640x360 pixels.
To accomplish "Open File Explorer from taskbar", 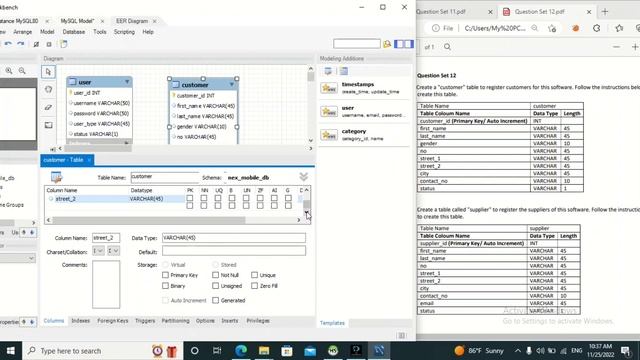I will (x=264, y=351).
